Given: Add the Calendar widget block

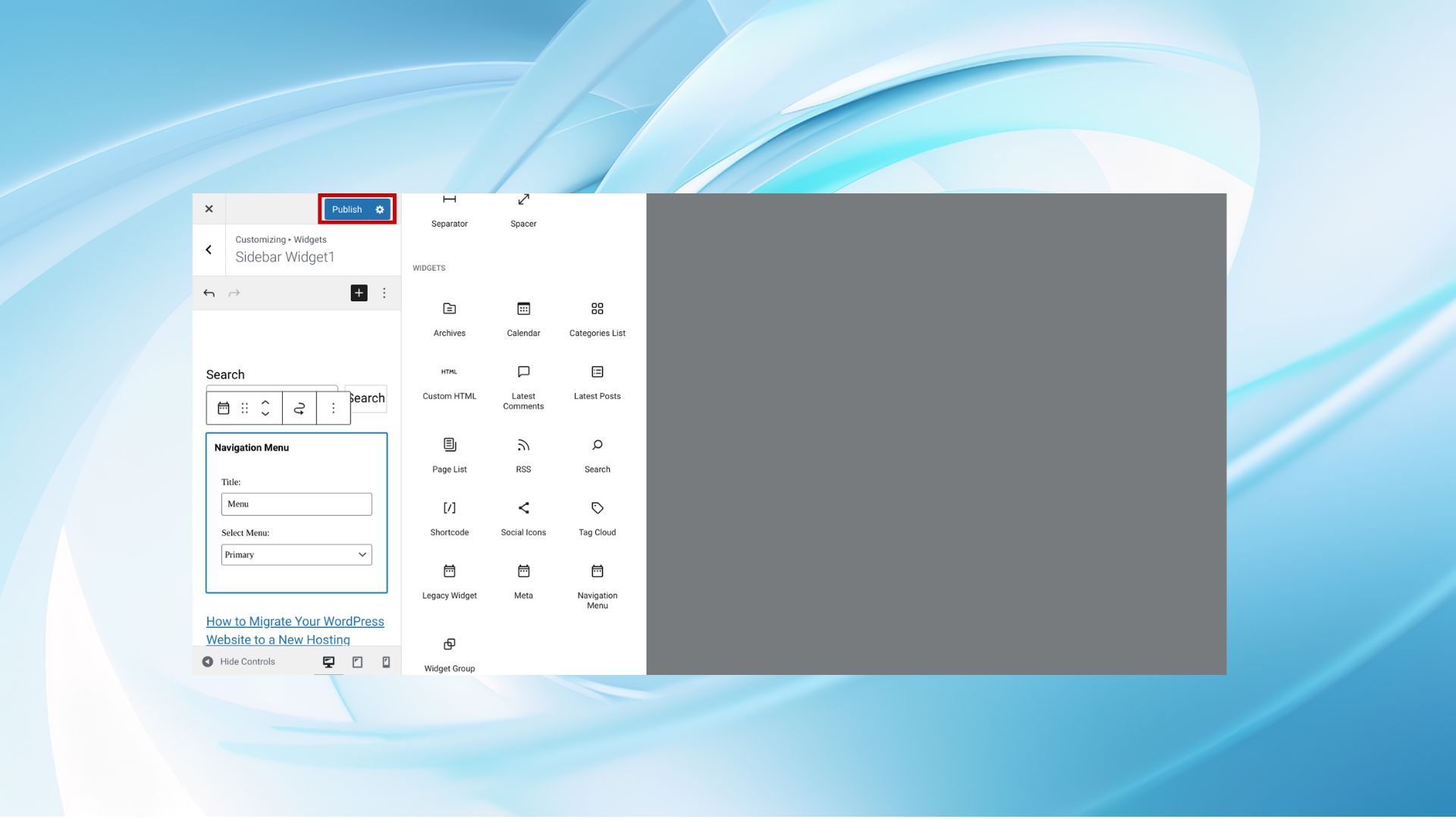Looking at the screenshot, I should click(523, 318).
